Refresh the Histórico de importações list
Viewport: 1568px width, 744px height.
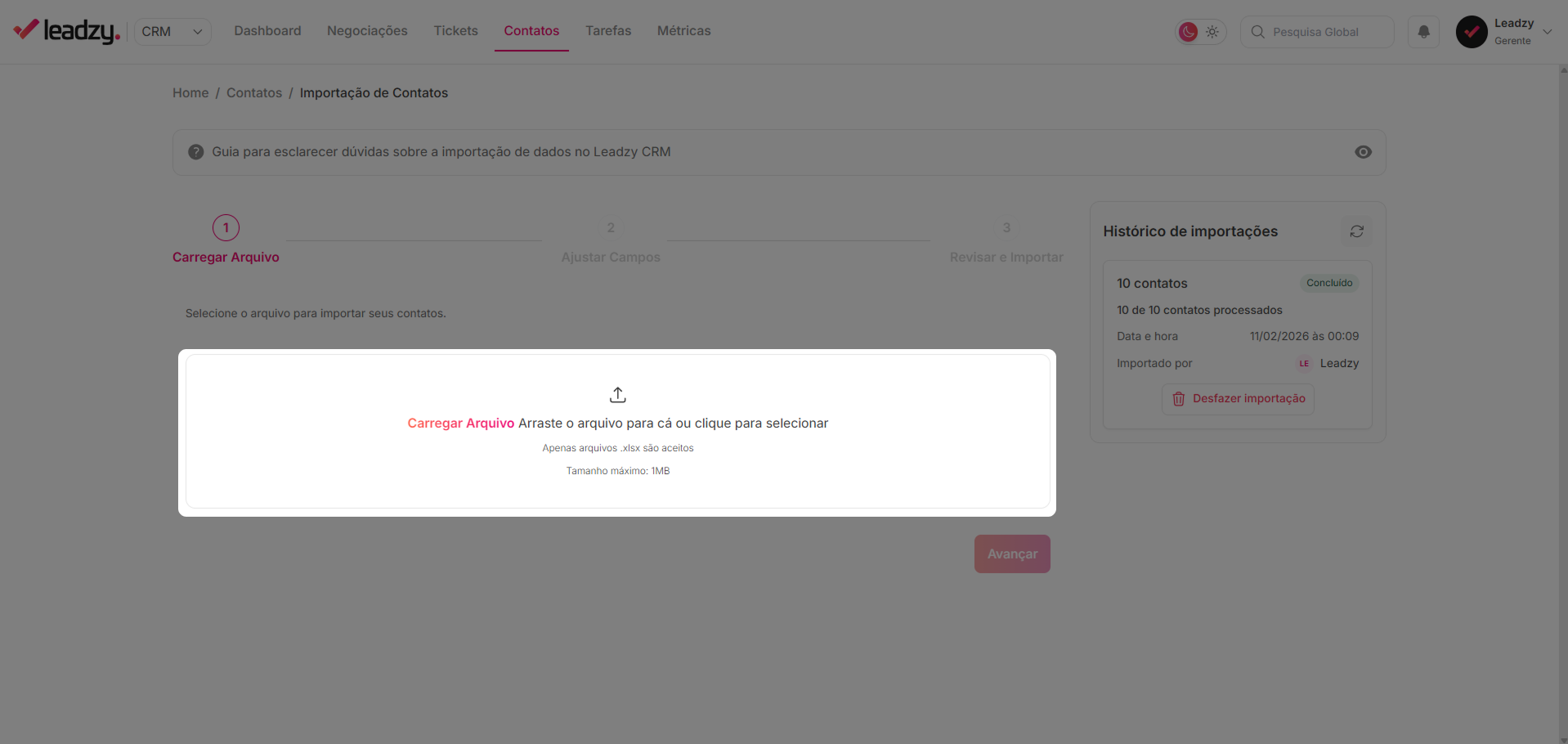click(x=1357, y=231)
